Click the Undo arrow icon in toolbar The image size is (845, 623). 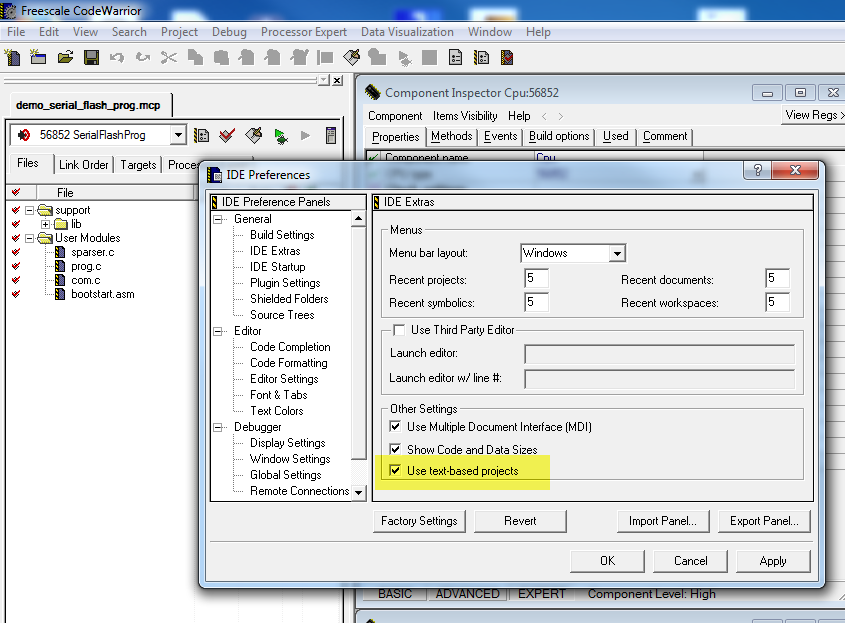point(117,57)
